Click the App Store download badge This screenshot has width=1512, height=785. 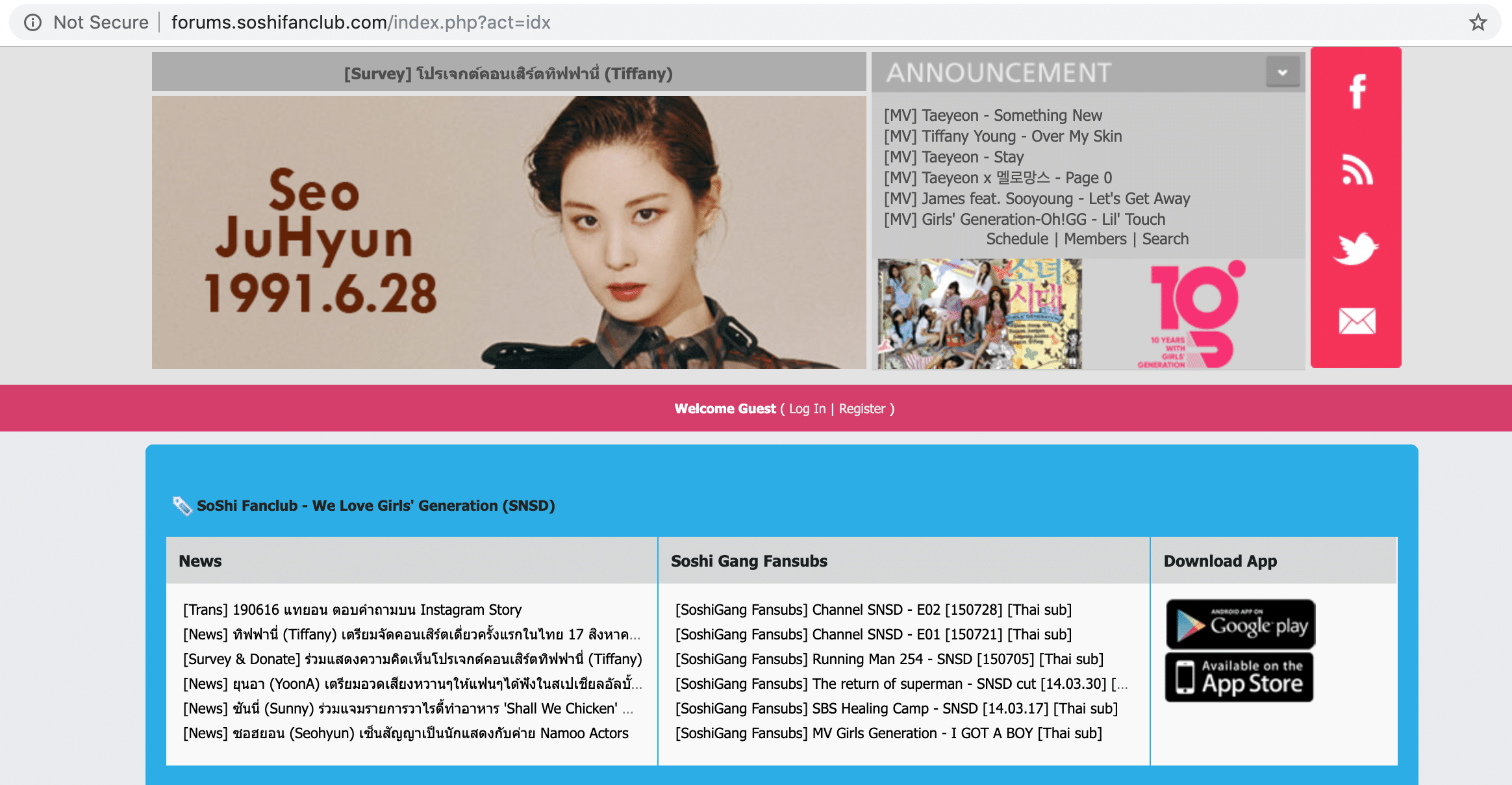pyautogui.click(x=1239, y=677)
